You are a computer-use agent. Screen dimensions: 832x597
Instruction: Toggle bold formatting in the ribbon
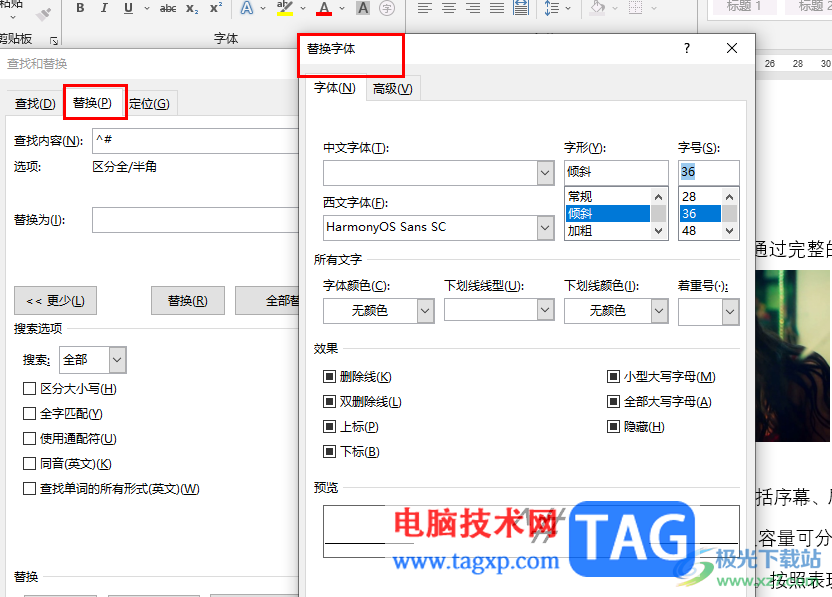coord(80,8)
